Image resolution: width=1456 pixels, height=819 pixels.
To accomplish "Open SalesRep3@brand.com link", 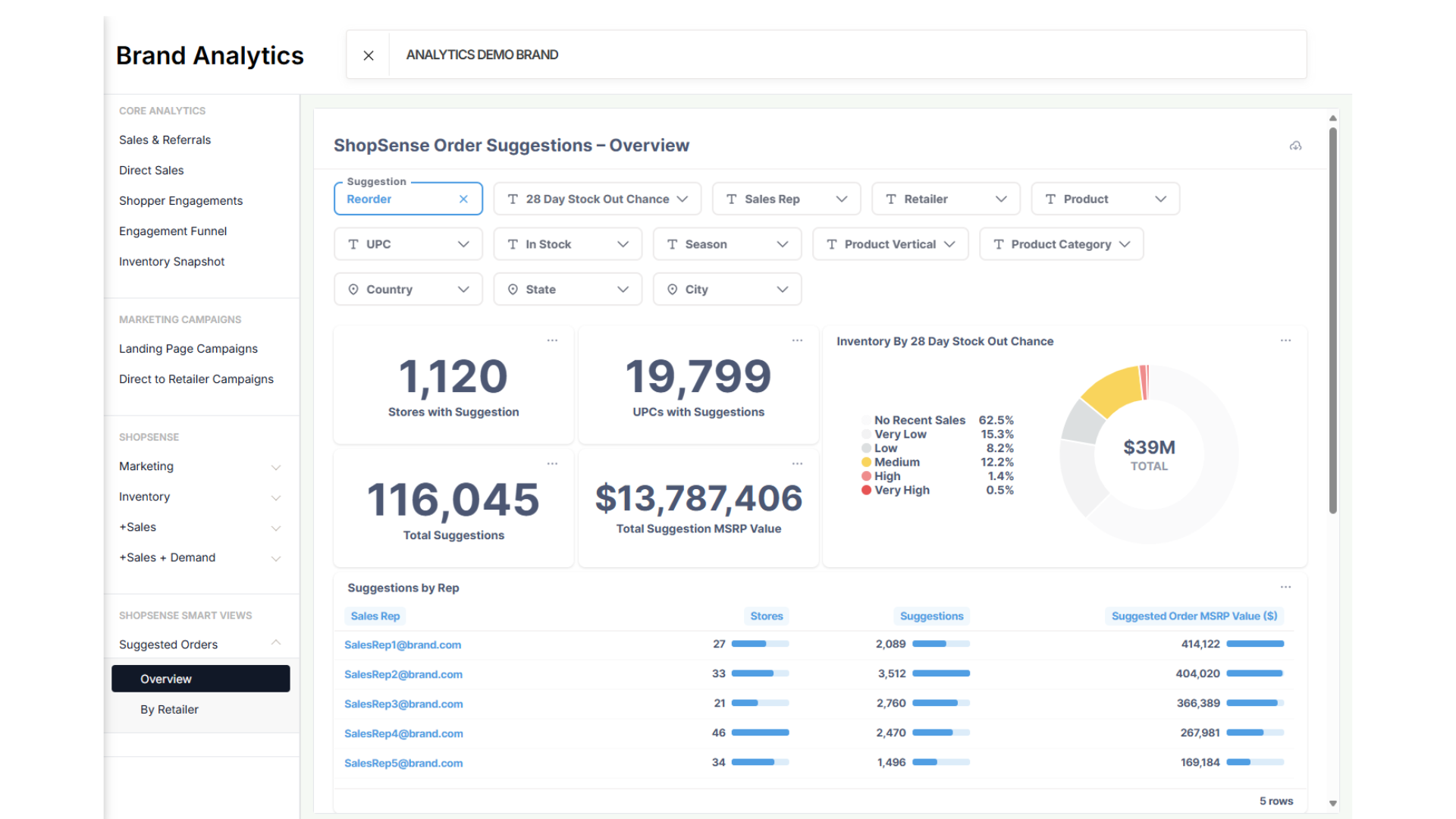I will tap(403, 704).
